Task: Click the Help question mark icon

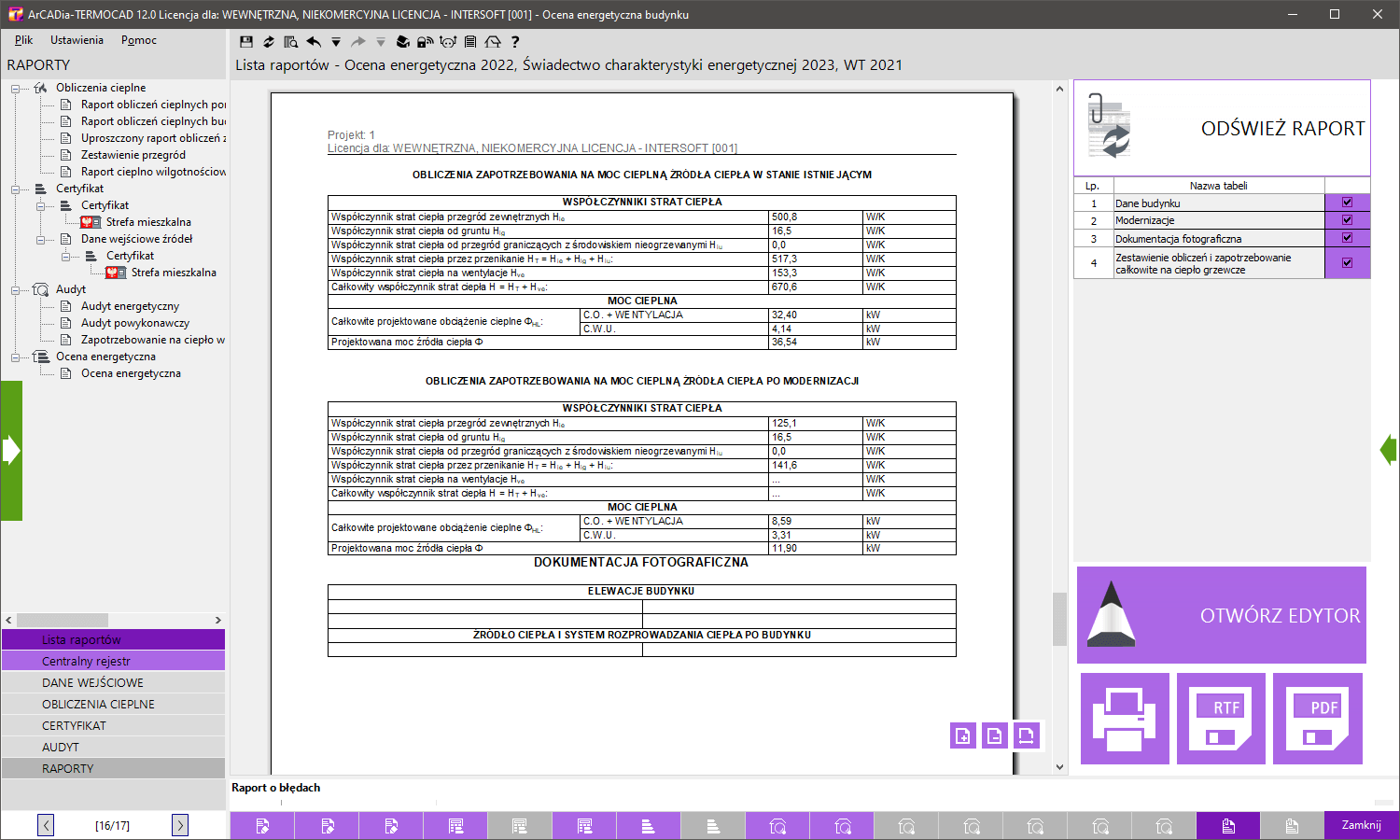Action: click(x=516, y=41)
